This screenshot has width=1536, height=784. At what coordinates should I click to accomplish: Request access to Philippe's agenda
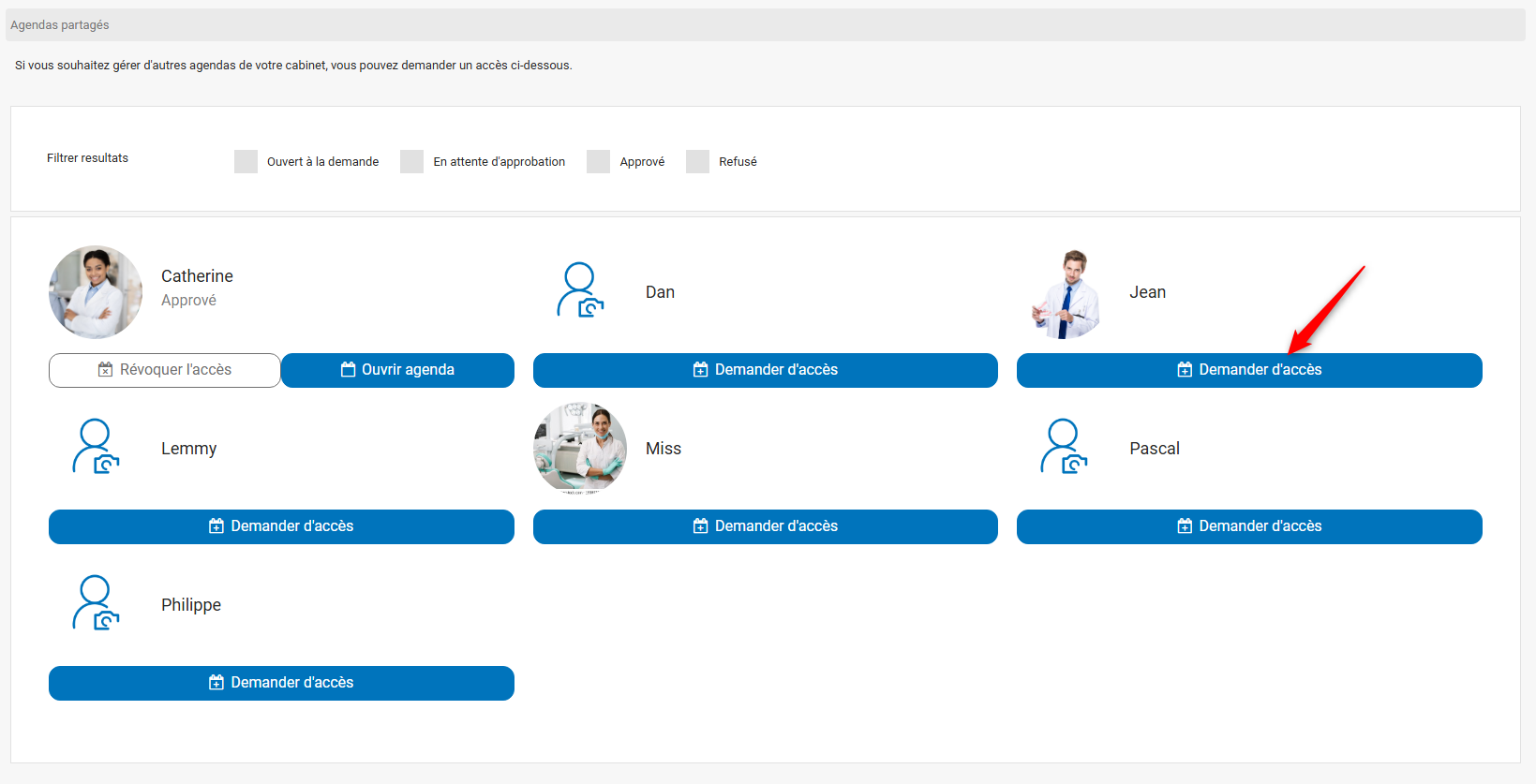(x=281, y=683)
